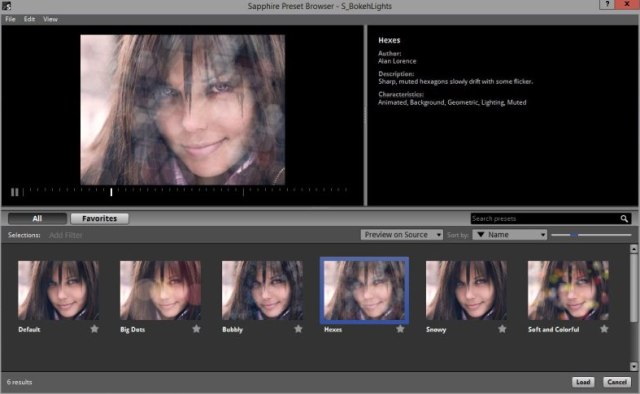Open the File menu
Viewport: 640px width, 394px height.
(x=10, y=19)
